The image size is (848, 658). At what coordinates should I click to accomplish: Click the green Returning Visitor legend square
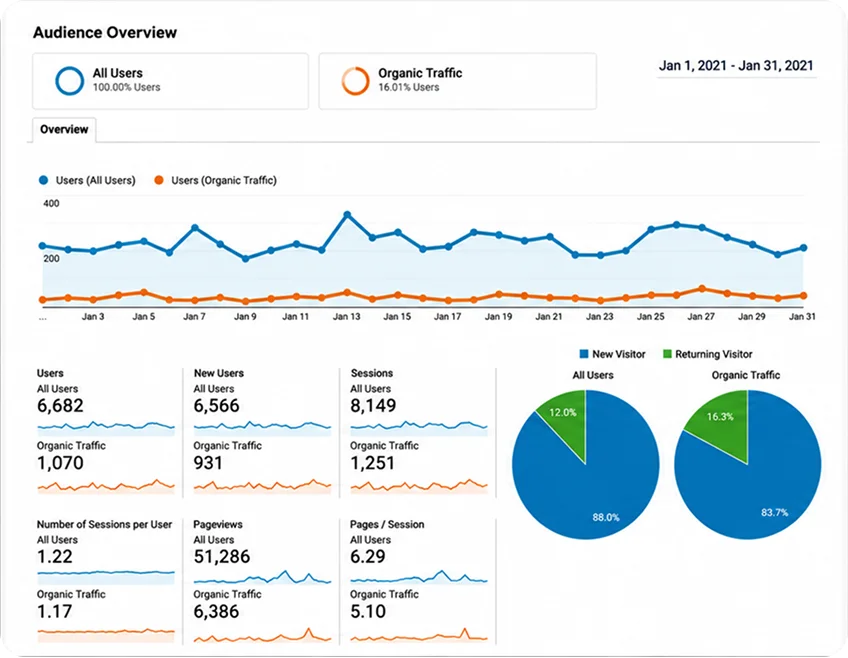667,354
